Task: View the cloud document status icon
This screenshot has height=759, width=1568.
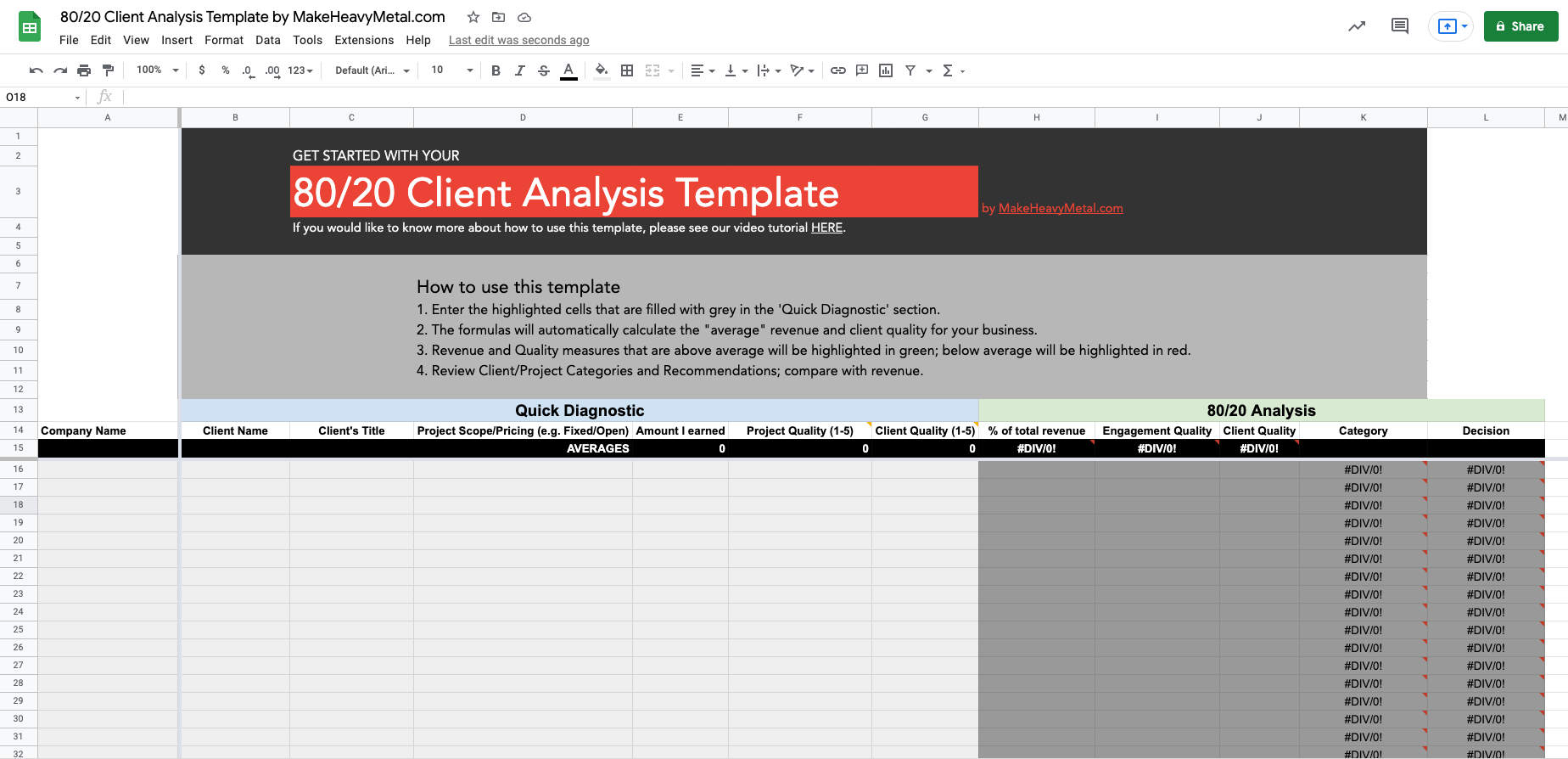Action: click(524, 17)
